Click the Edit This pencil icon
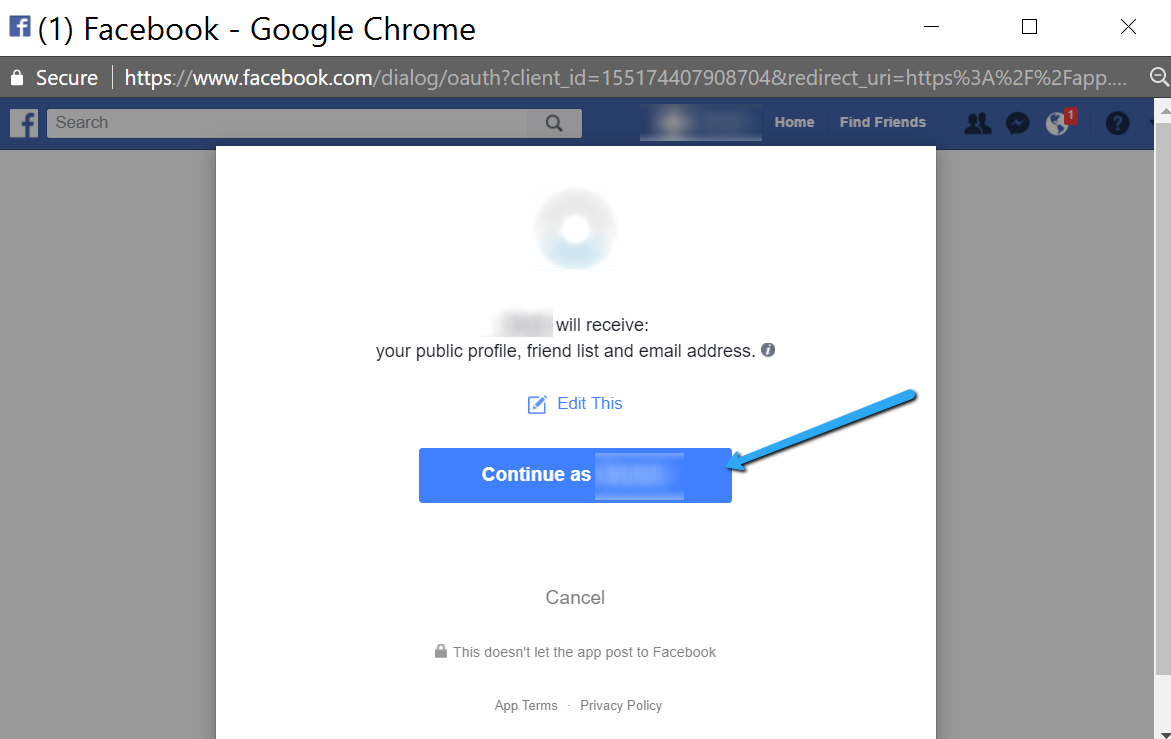This screenshot has width=1171, height=739. tap(537, 404)
